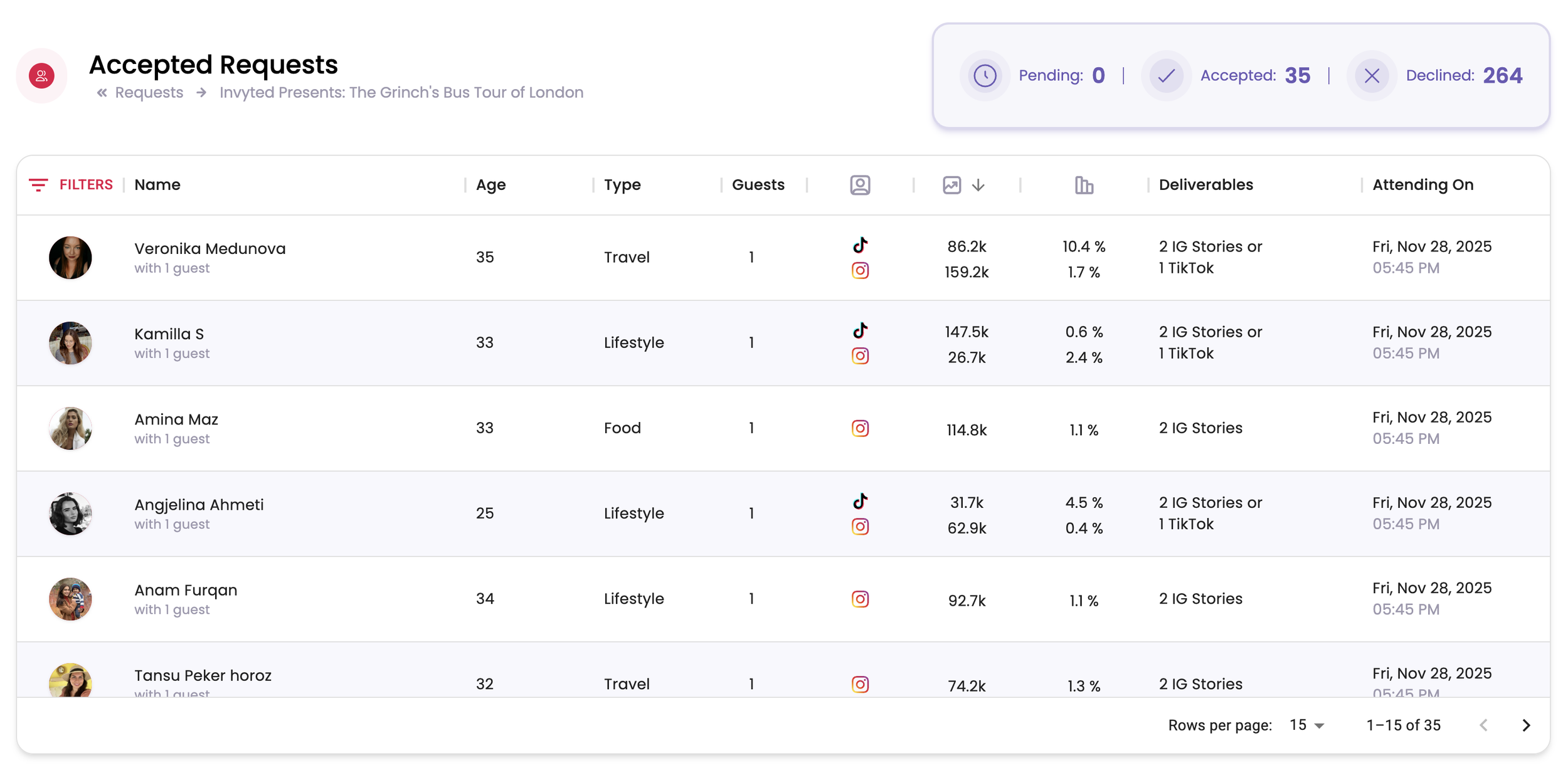Click Angjelina Ahmeti's avatar thumbnail
Screen dimensions: 1568x780
70,514
